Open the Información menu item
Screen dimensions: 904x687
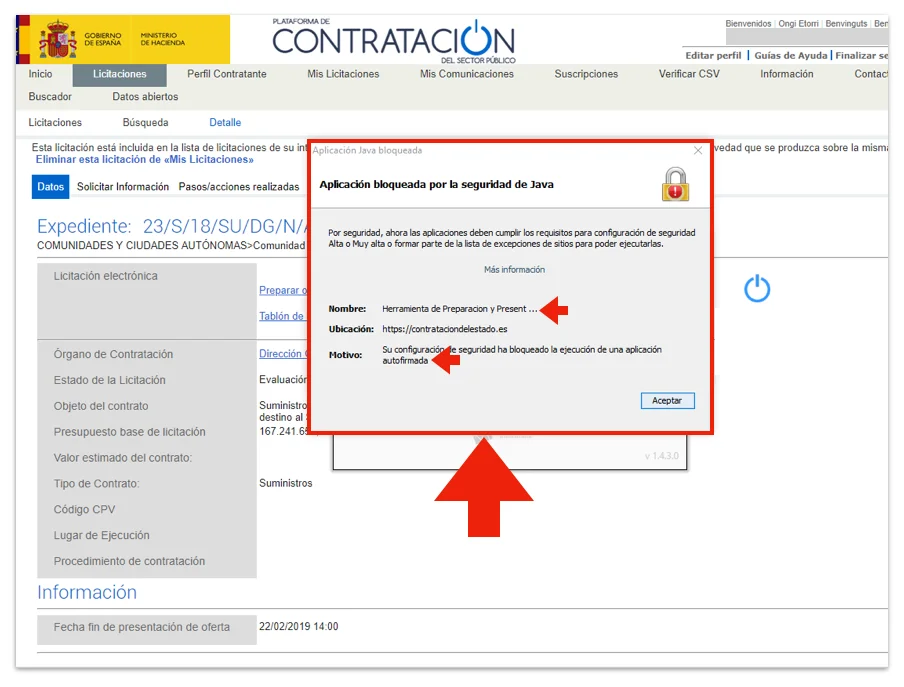[x=786, y=74]
